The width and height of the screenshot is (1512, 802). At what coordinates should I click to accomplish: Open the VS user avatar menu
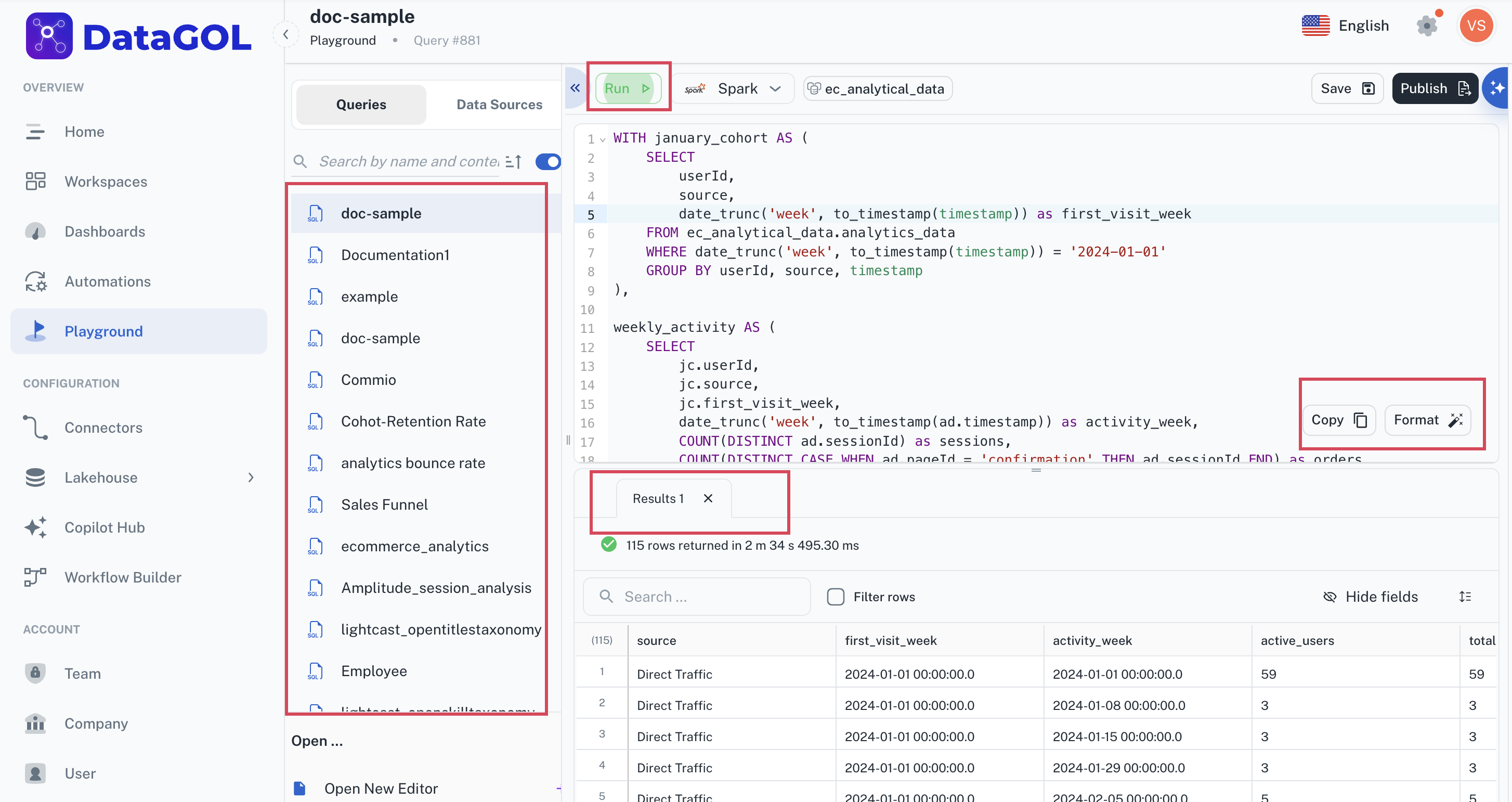coord(1476,26)
